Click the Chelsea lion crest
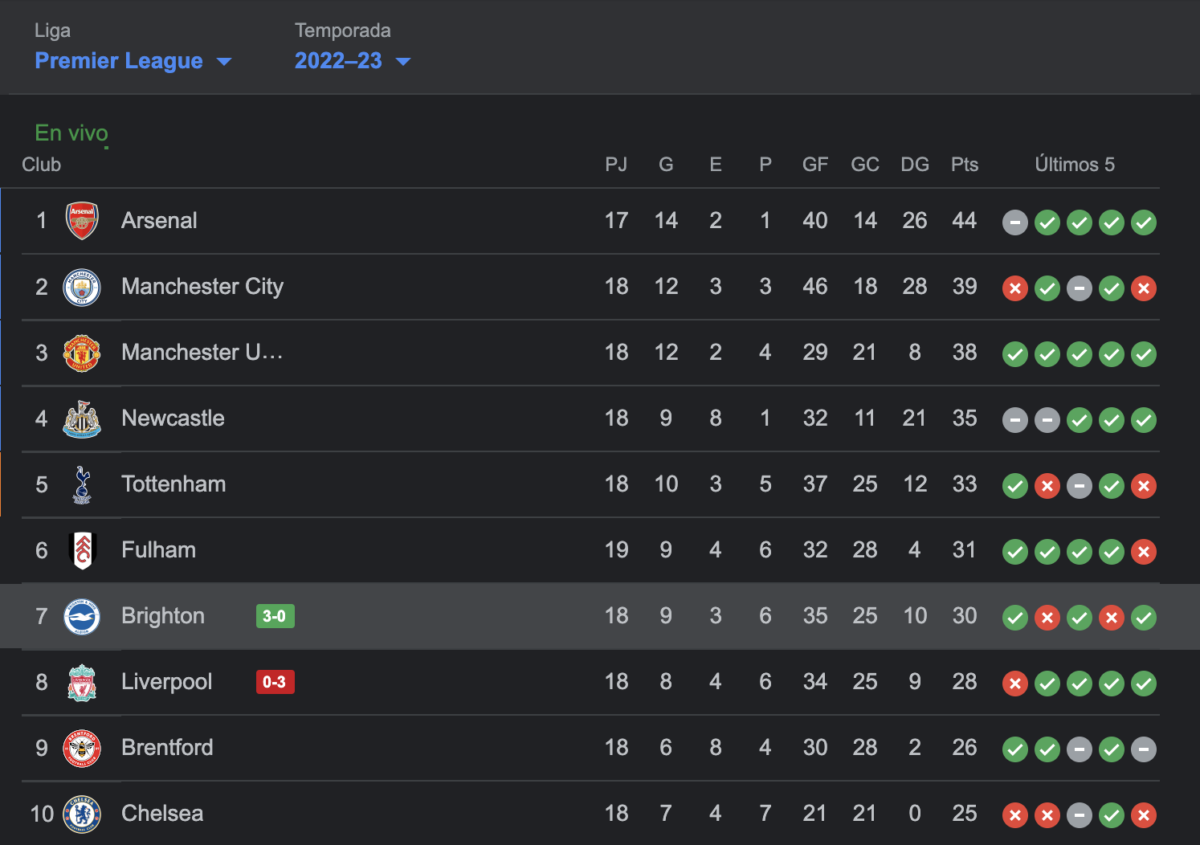Image resolution: width=1200 pixels, height=845 pixels. pos(82,814)
